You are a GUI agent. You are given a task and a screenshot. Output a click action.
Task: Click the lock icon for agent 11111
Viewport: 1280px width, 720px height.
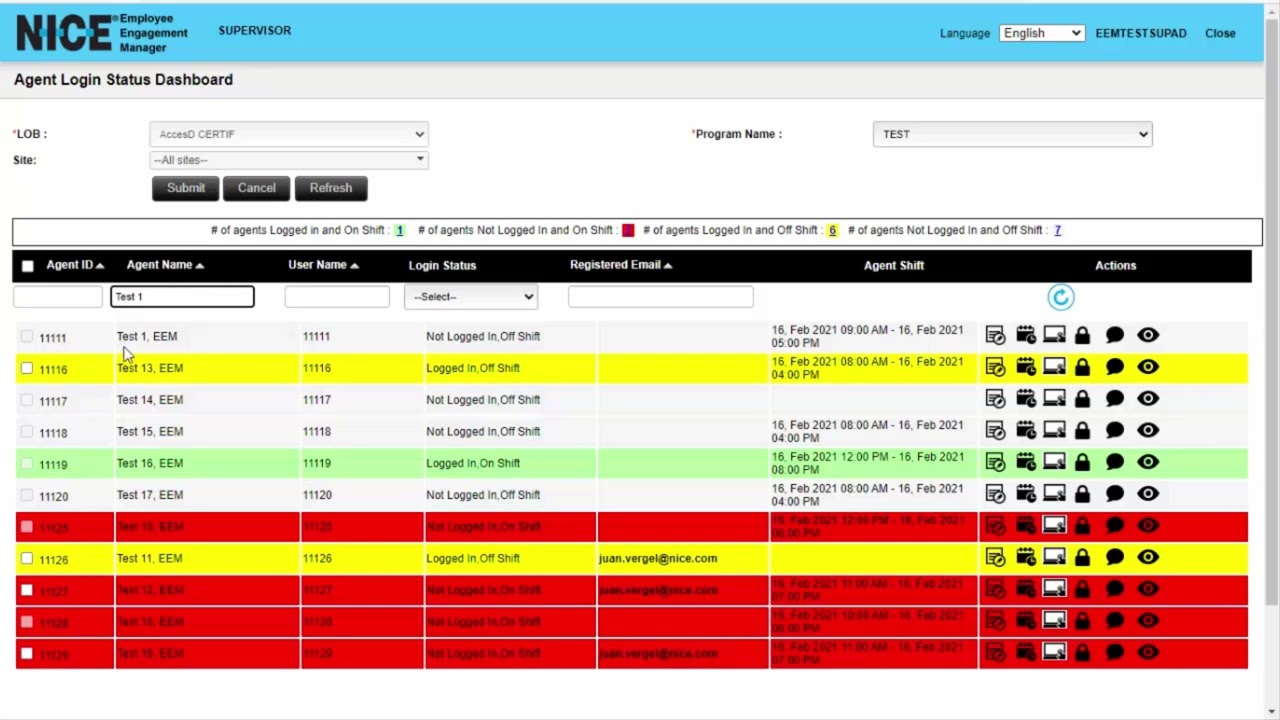click(1083, 336)
